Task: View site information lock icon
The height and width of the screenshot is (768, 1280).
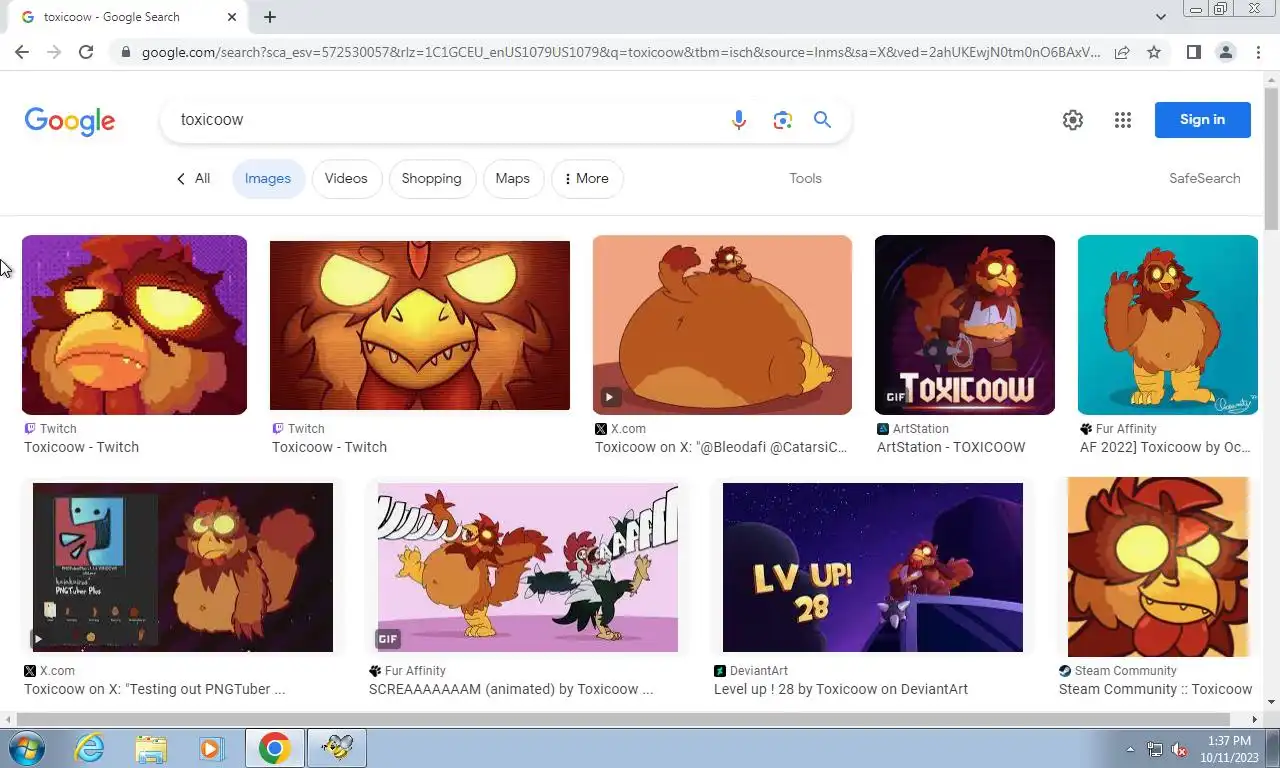Action: pyautogui.click(x=124, y=52)
